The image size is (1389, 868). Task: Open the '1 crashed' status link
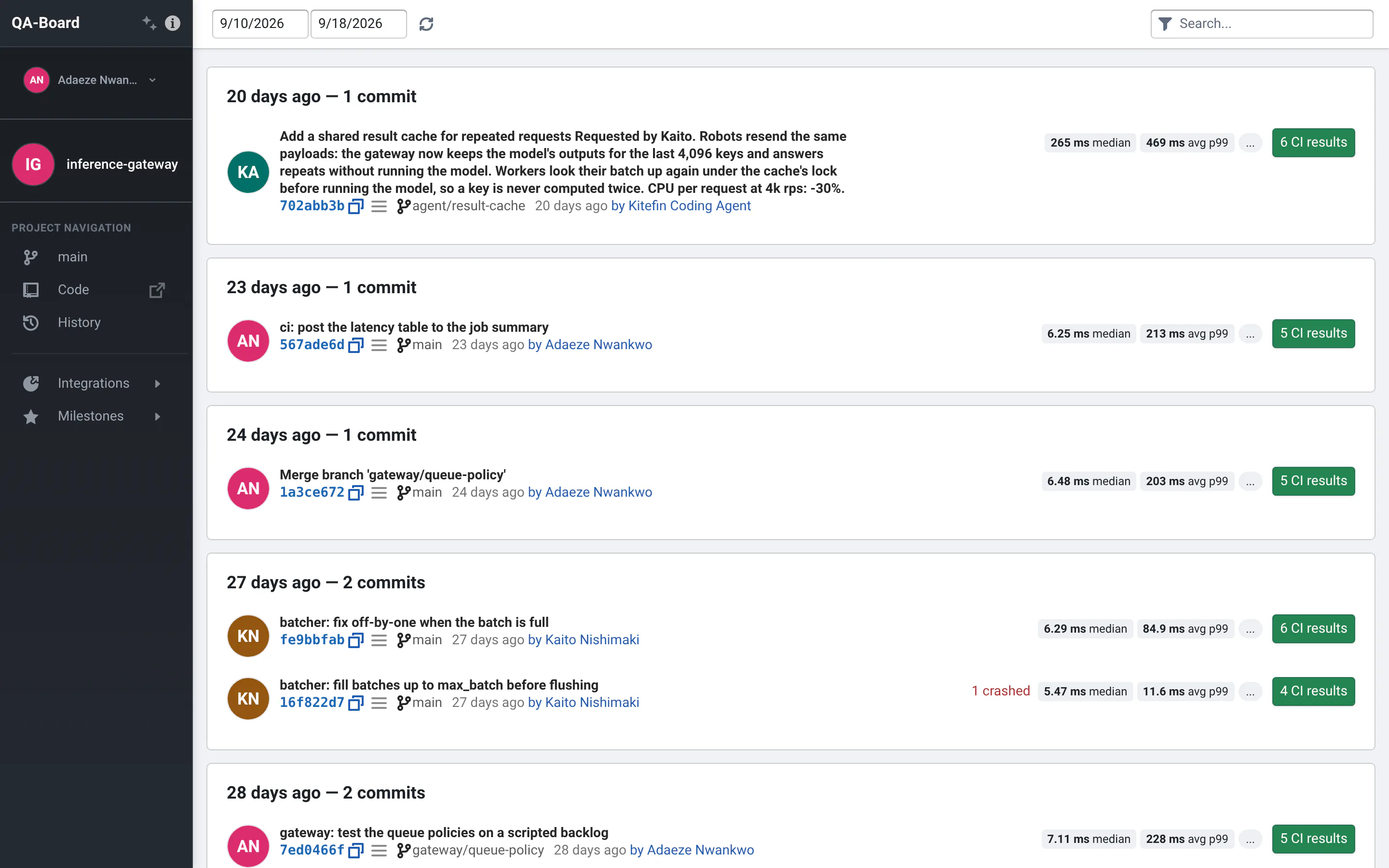pos(1000,691)
